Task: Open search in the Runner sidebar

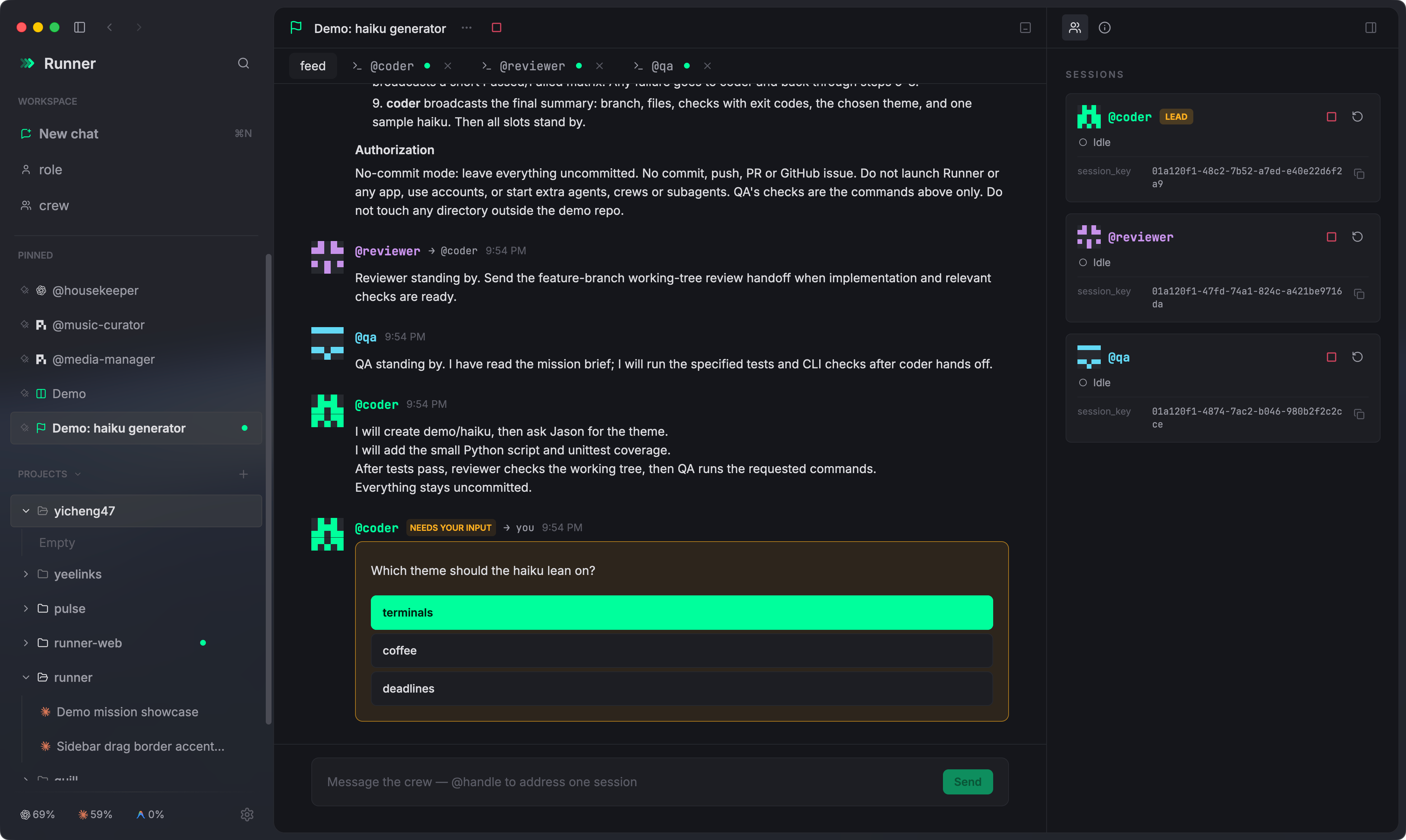Action: click(244, 63)
